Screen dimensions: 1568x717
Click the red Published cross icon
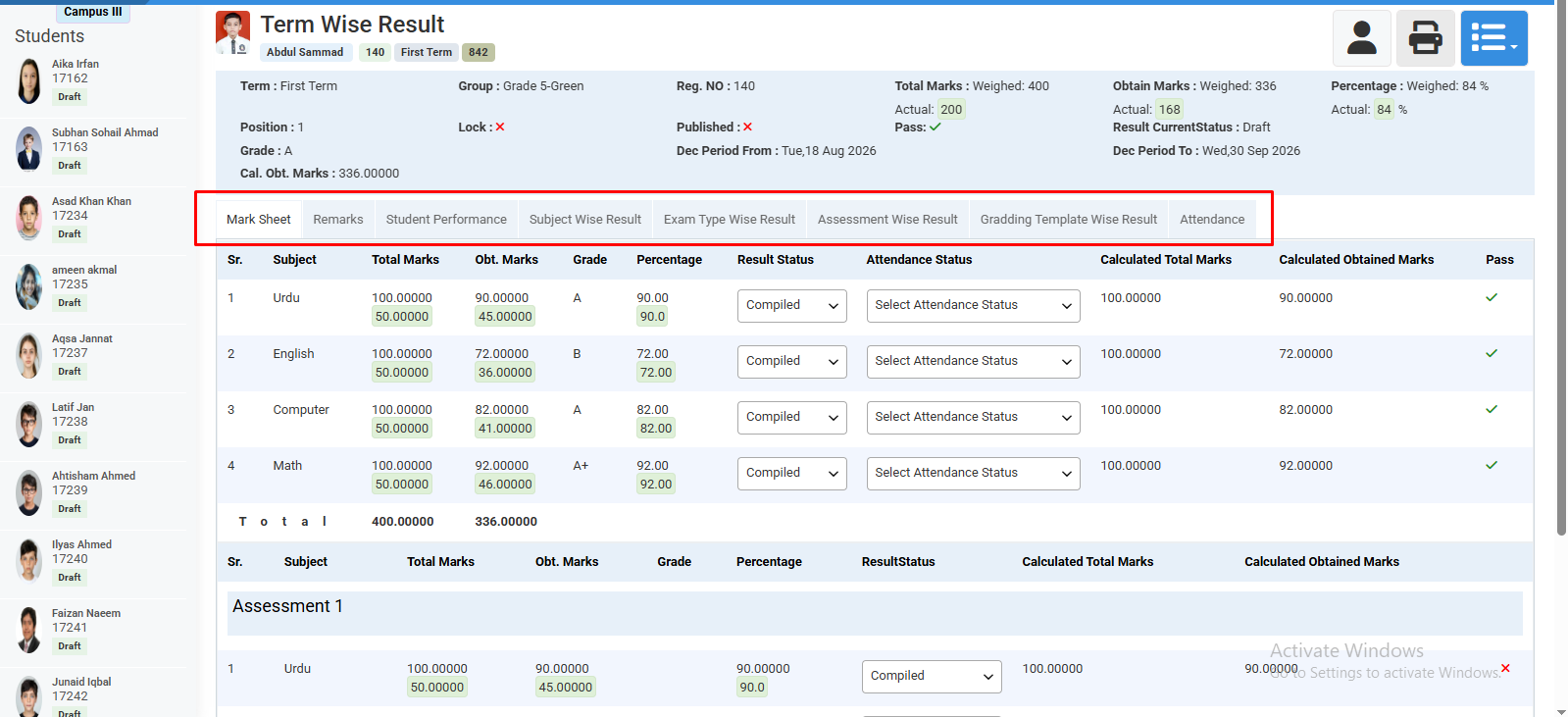[747, 128]
